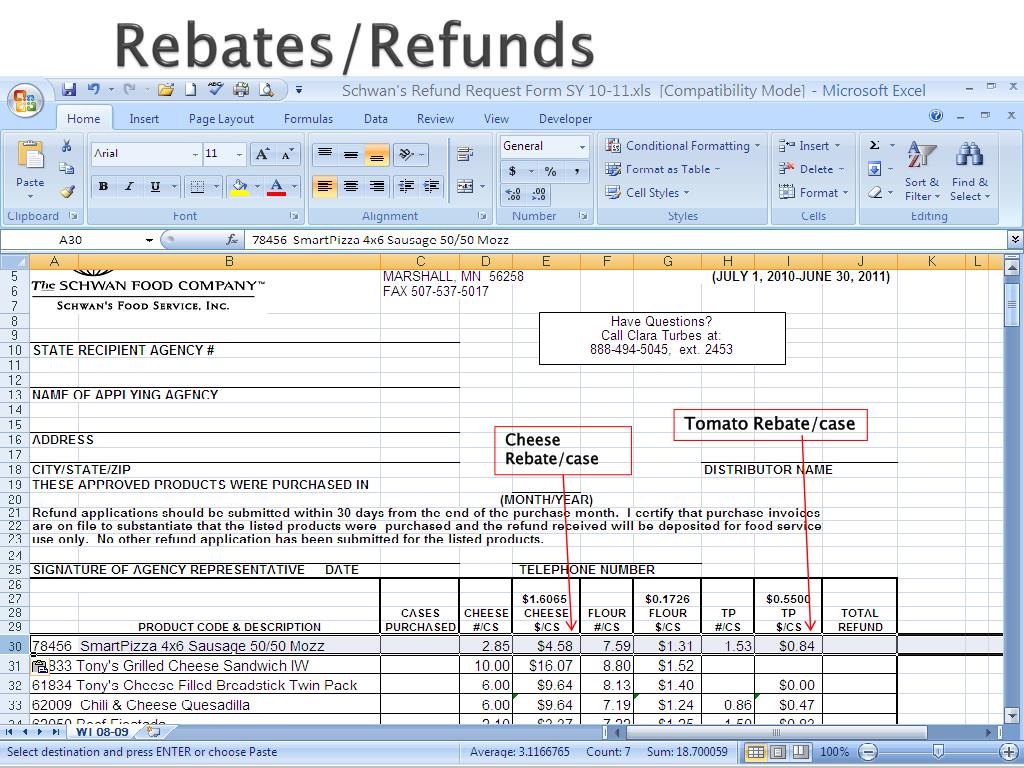1024x768 pixels.
Task: Go to the Review ribbon tab
Action: [x=435, y=119]
